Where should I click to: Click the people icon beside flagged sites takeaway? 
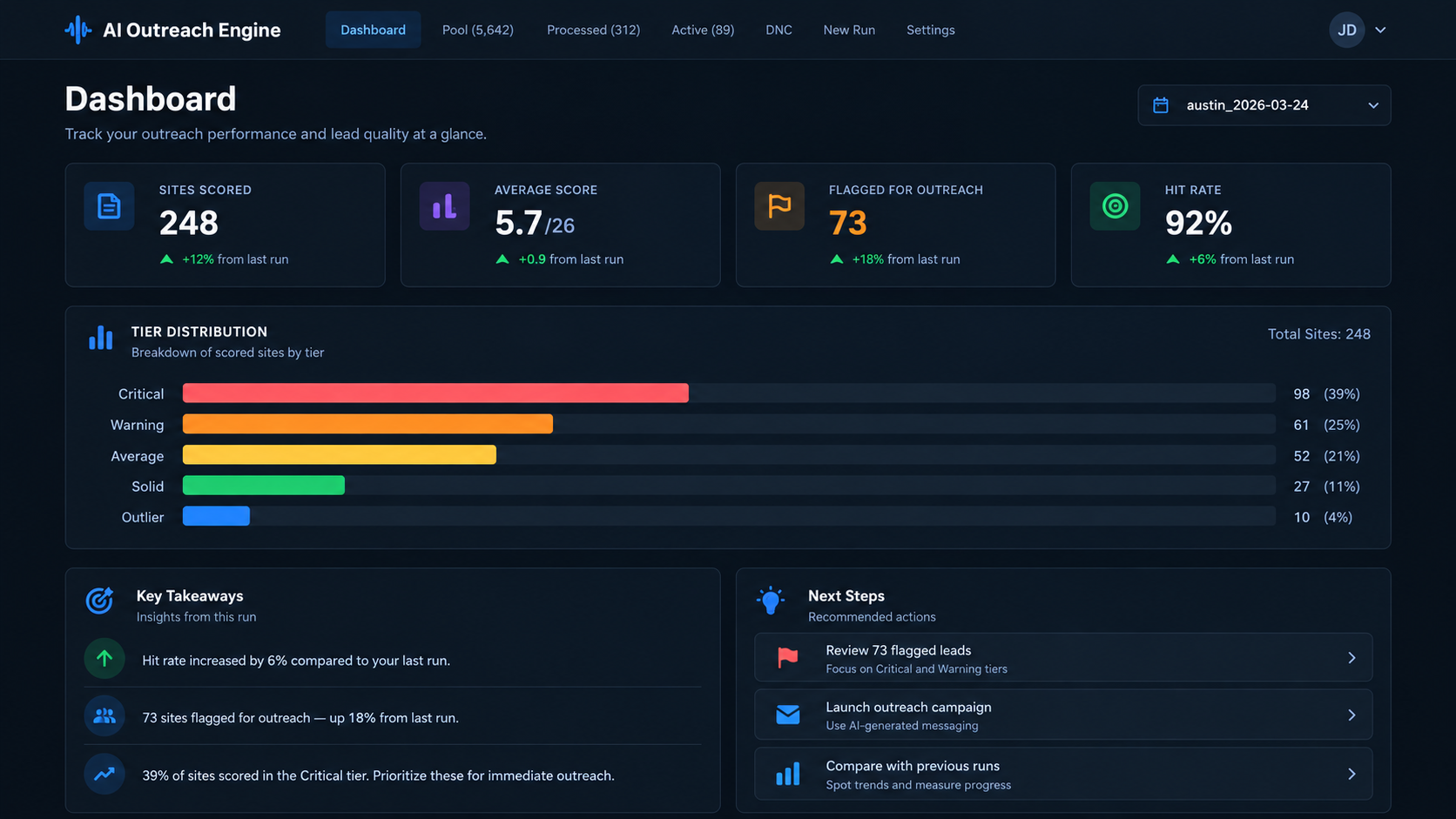[104, 716]
